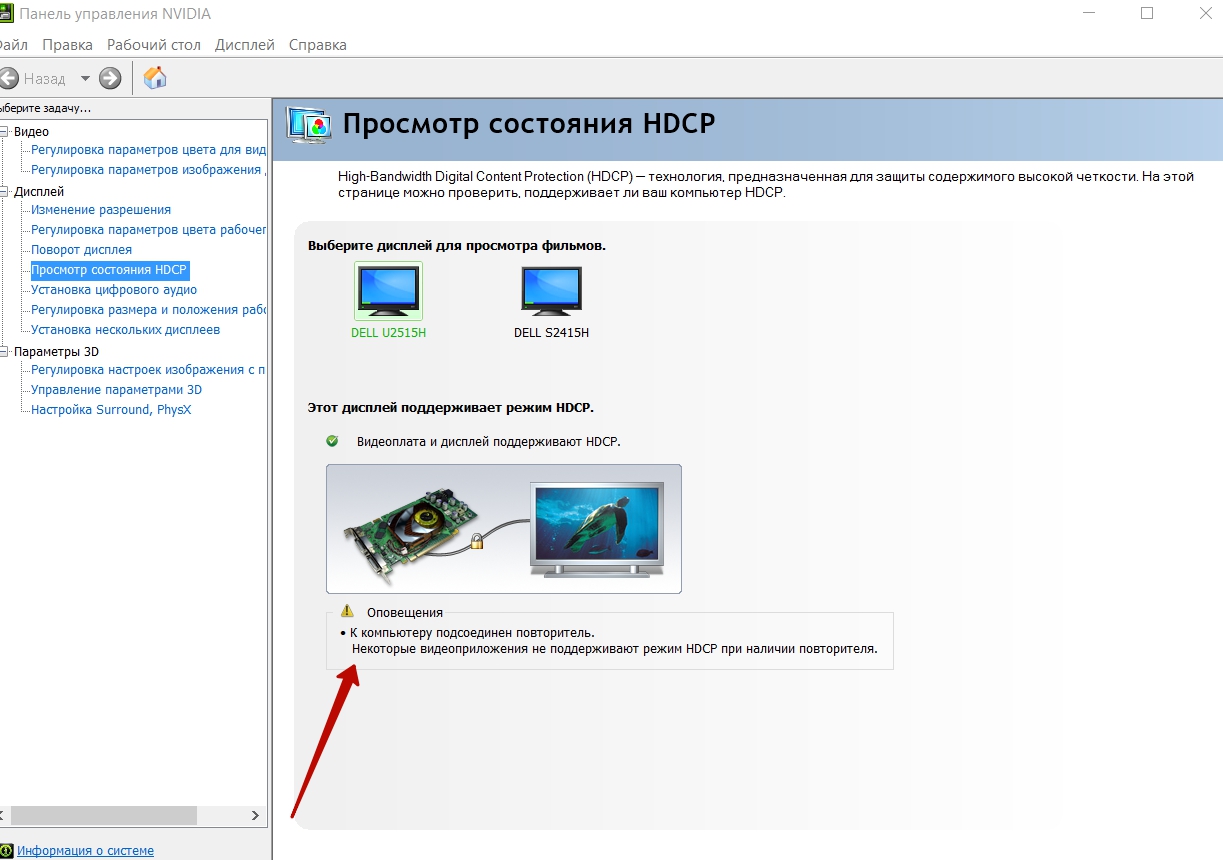The height and width of the screenshot is (860, 1223).
Task: Click the DELL S2415H label
Action: 551,333
